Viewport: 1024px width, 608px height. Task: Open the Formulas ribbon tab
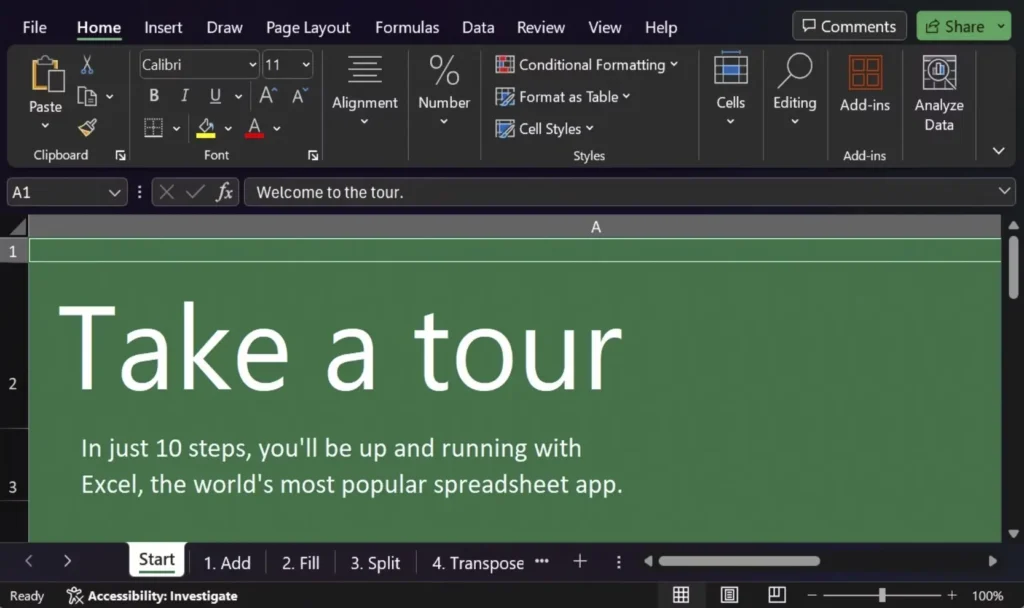click(x=407, y=28)
